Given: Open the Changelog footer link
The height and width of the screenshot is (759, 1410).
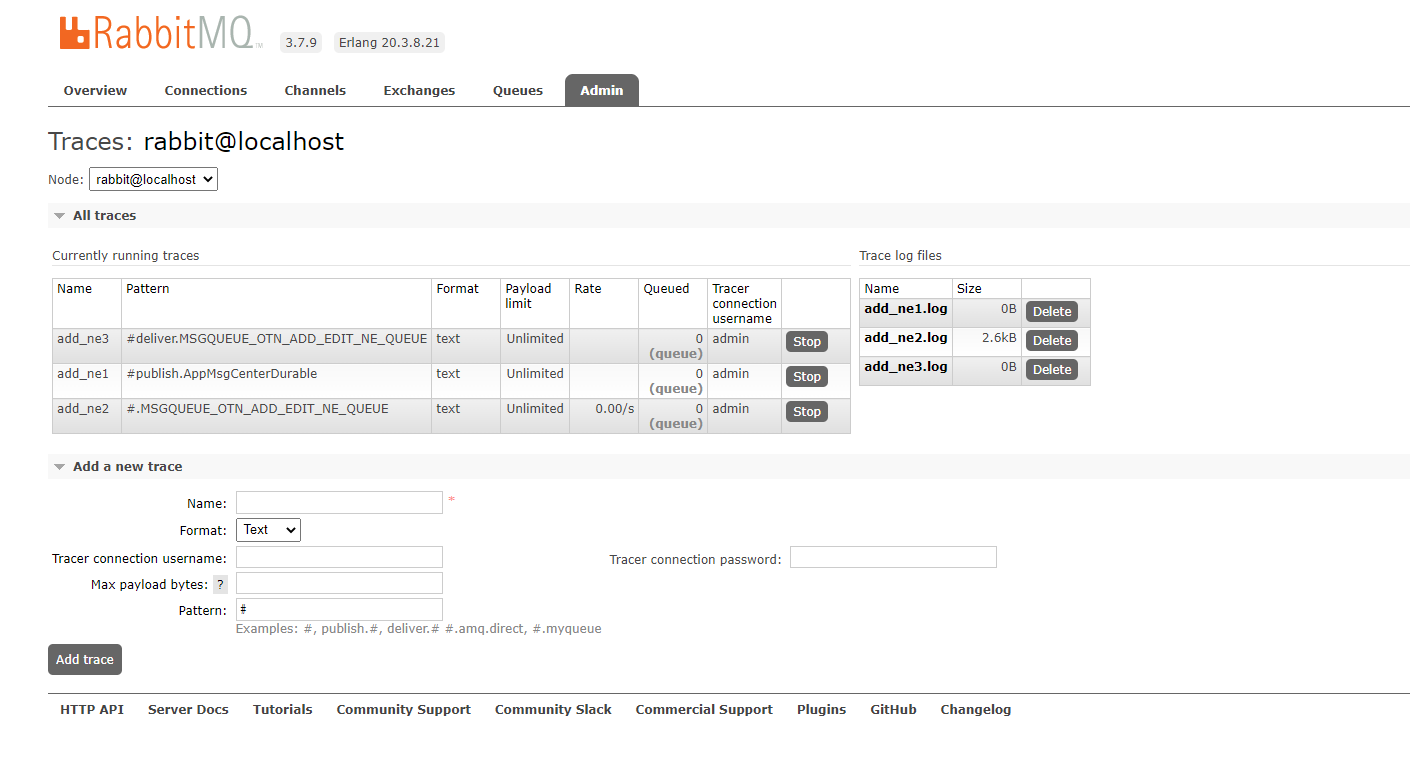Looking at the screenshot, I should click(975, 710).
